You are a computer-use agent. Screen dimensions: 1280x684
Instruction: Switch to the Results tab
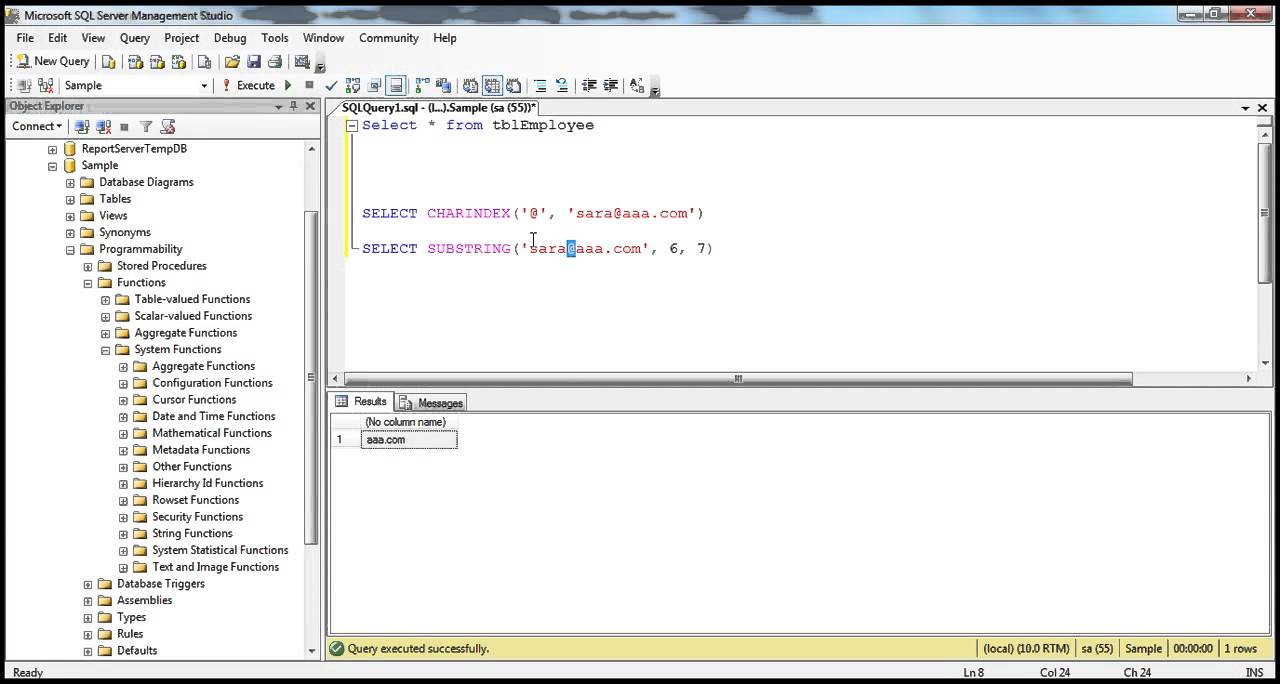pos(361,402)
